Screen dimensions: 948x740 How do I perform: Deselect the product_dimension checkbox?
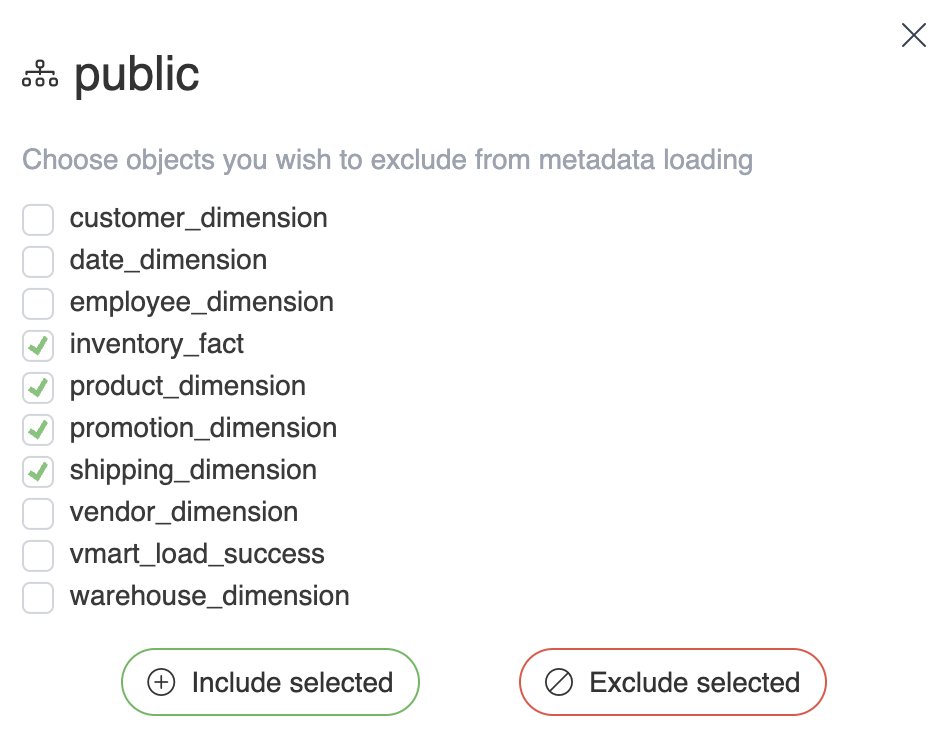[38, 387]
